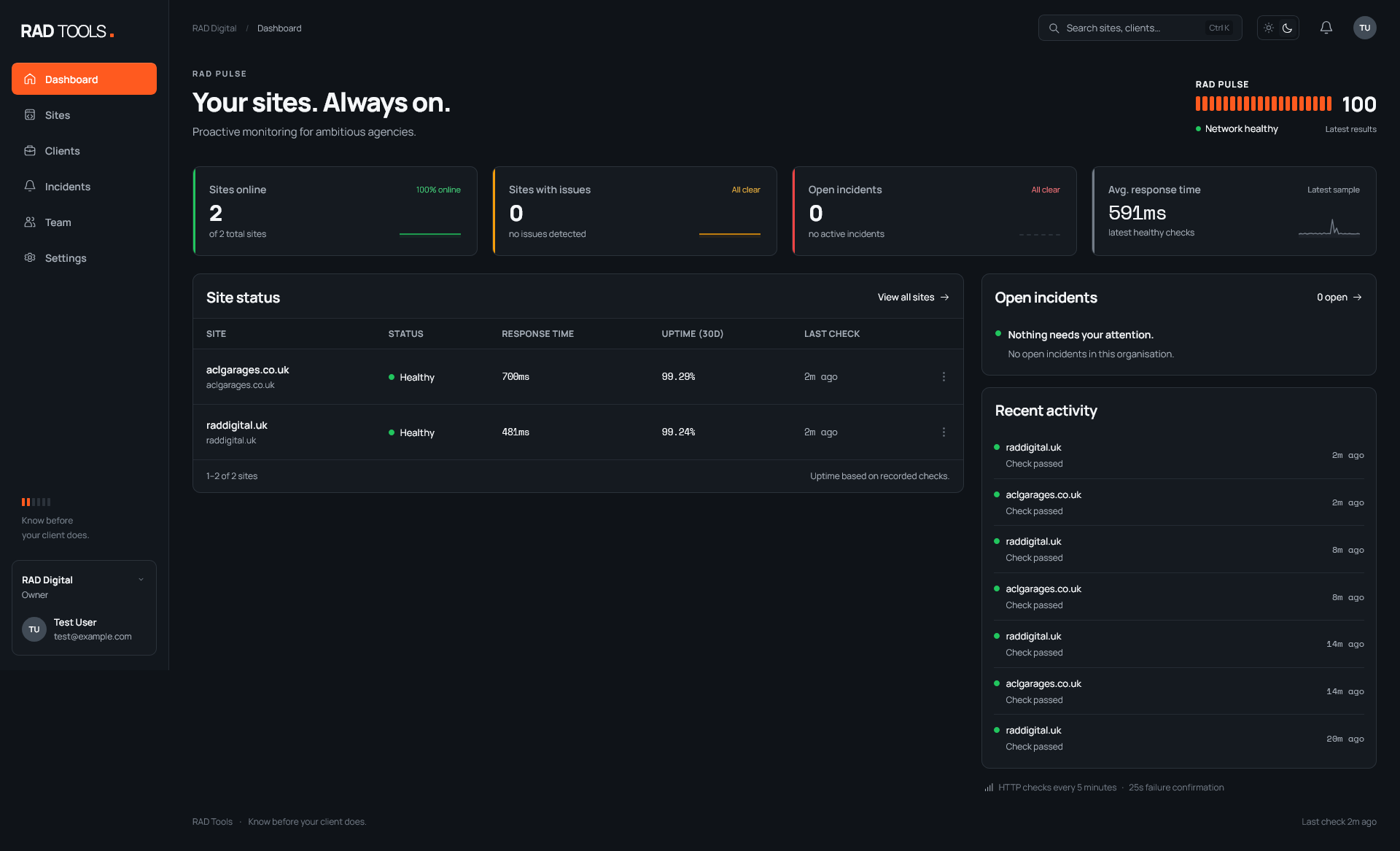The height and width of the screenshot is (851, 1400).
Task: Open the Incidents page
Action: (84, 186)
